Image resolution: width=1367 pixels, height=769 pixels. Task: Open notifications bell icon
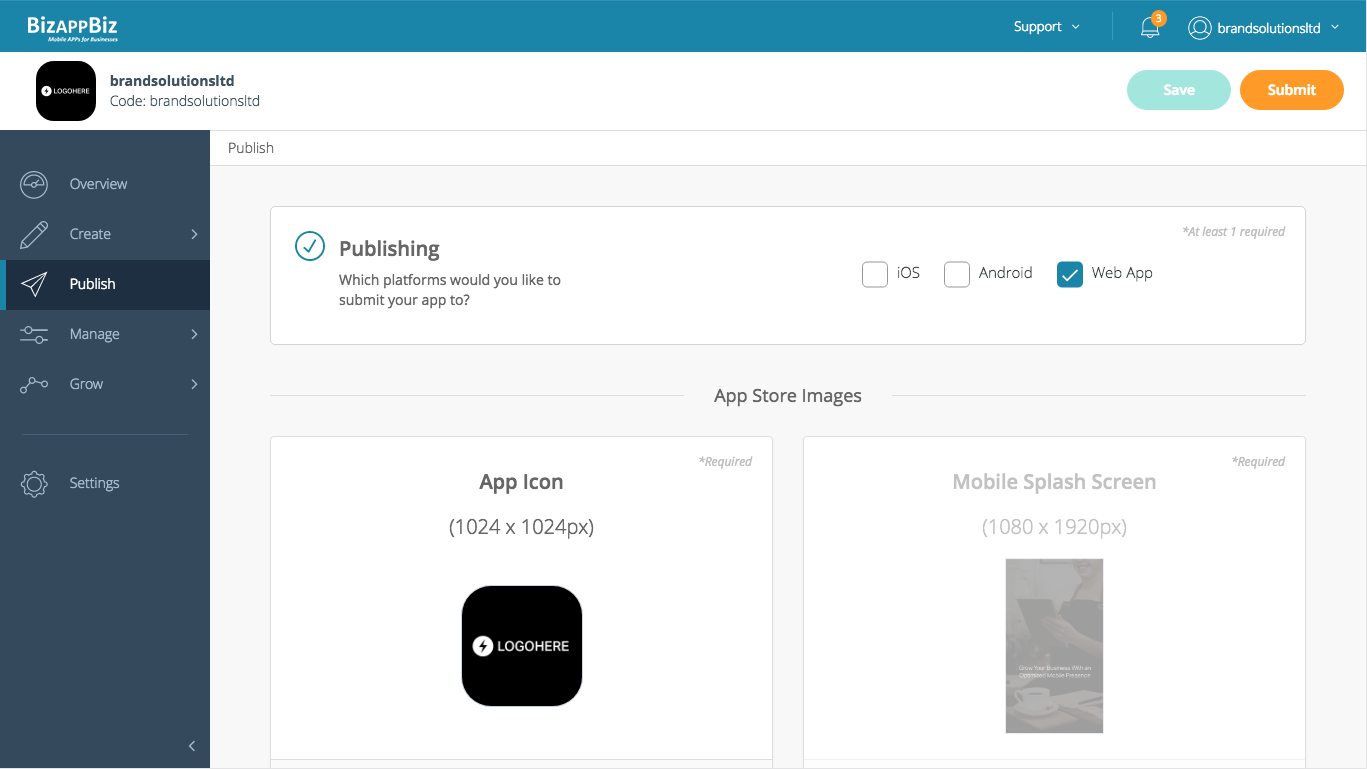click(1150, 28)
